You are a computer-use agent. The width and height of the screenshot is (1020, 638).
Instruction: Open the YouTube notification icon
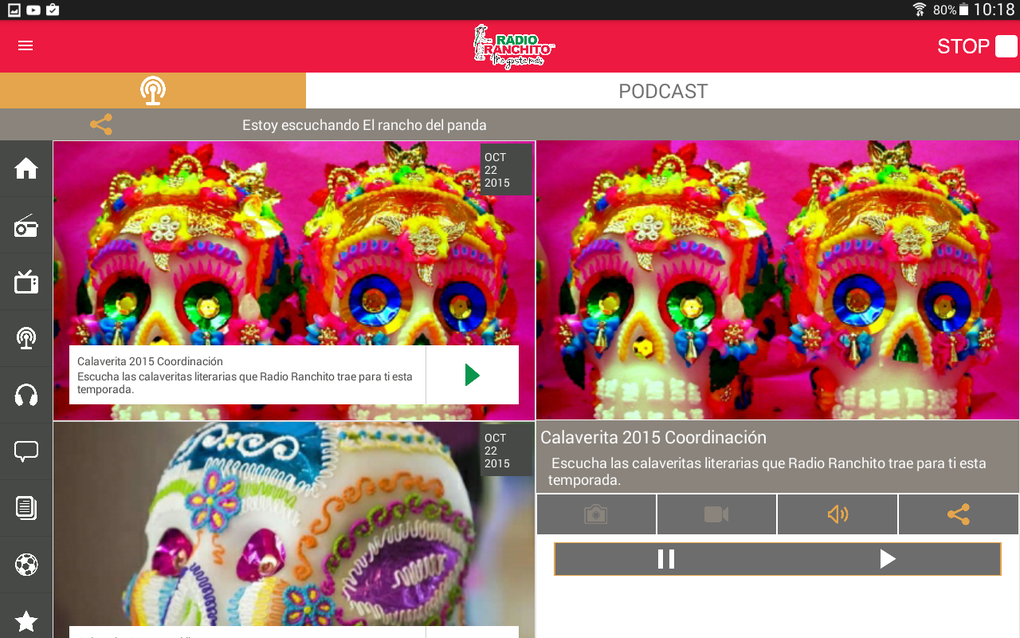click(33, 10)
